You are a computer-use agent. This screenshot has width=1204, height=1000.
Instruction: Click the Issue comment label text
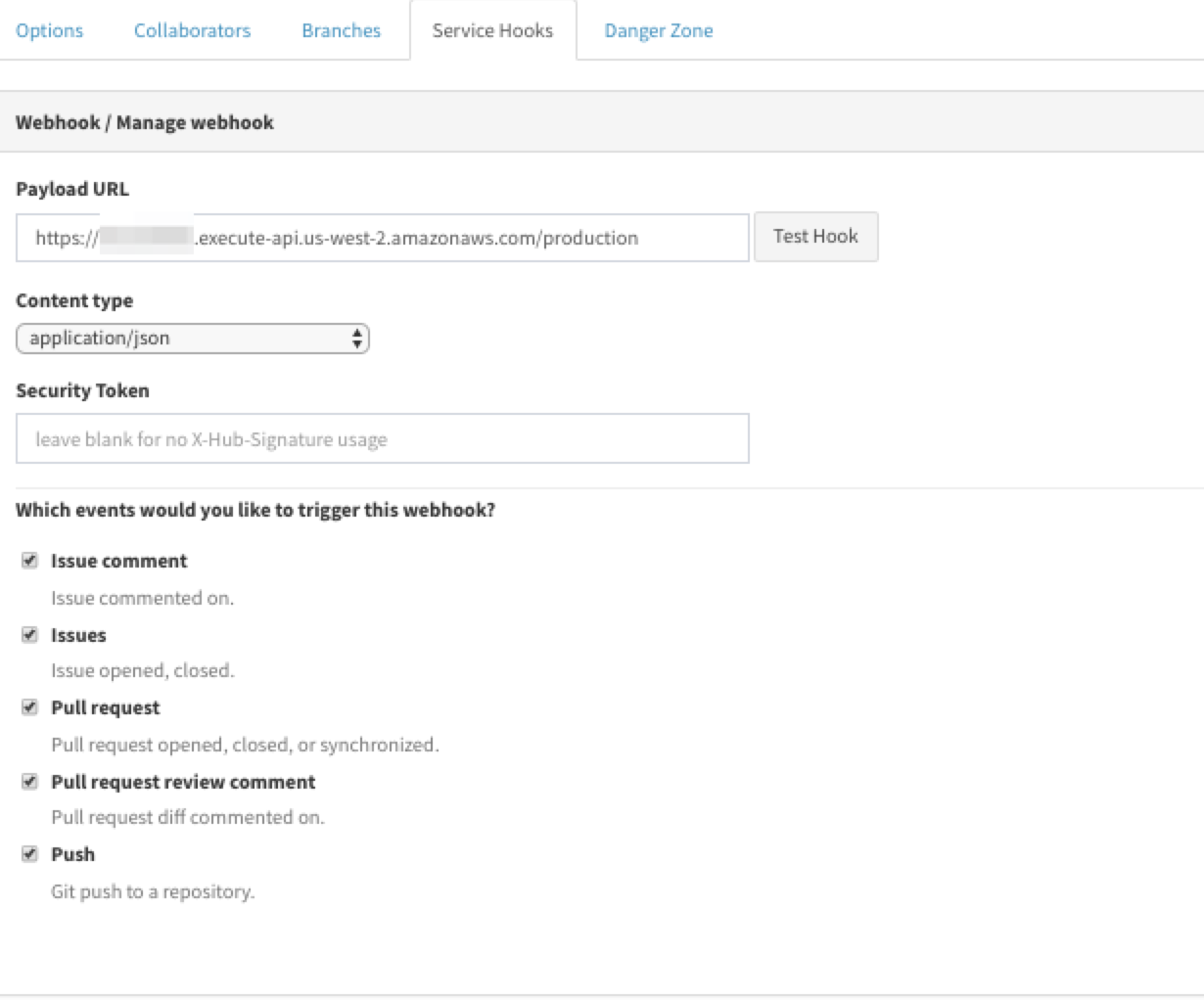click(x=120, y=560)
